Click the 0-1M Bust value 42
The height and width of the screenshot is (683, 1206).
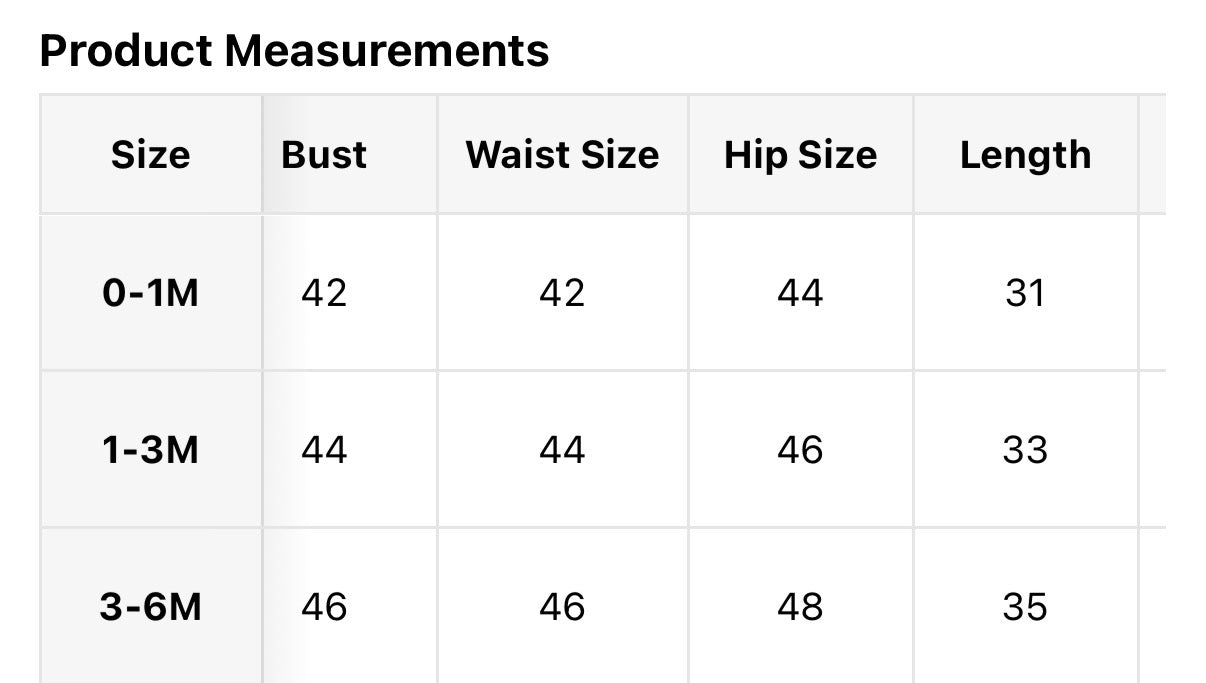tap(324, 293)
